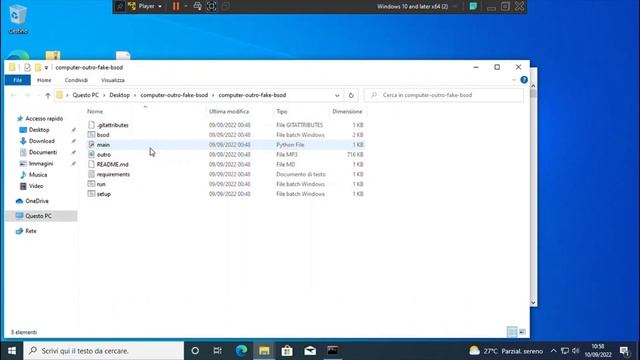Screen dimensions: 640x360
Task: Click the Explorer help question mark icon
Action: (524, 80)
